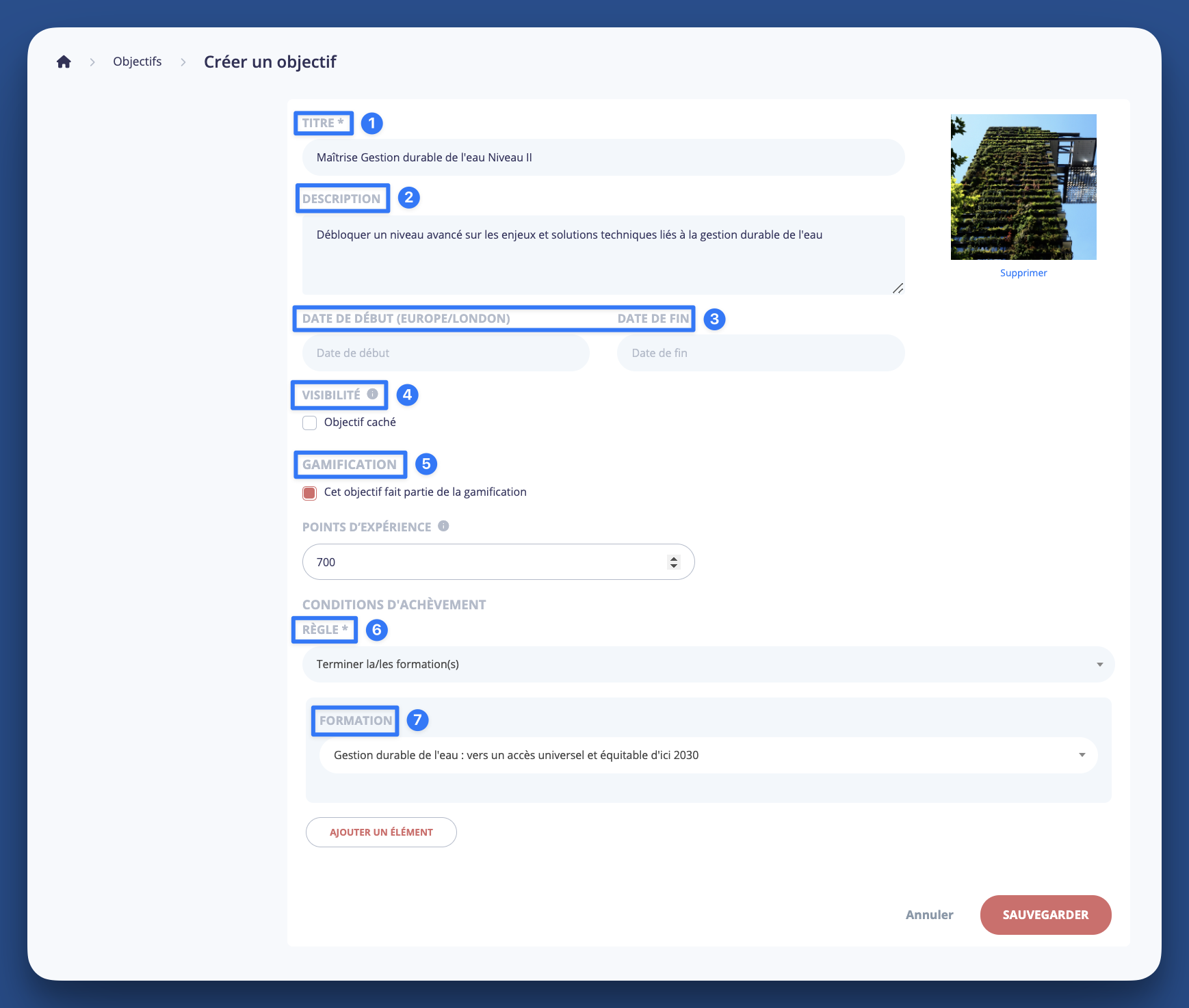Check the Objectif caché checkbox
Screen dimensions: 1189x1008
click(310, 423)
